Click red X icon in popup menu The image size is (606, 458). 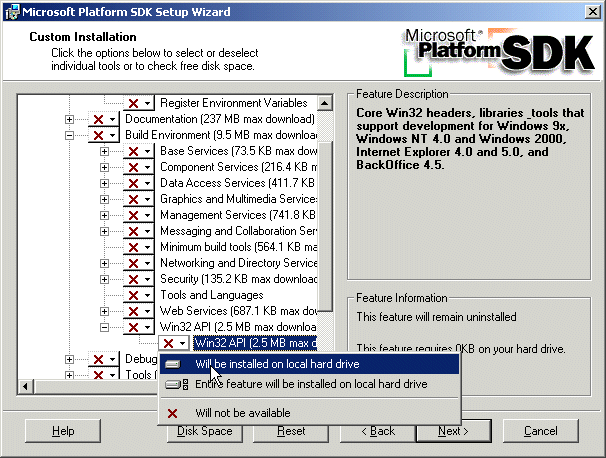172,414
